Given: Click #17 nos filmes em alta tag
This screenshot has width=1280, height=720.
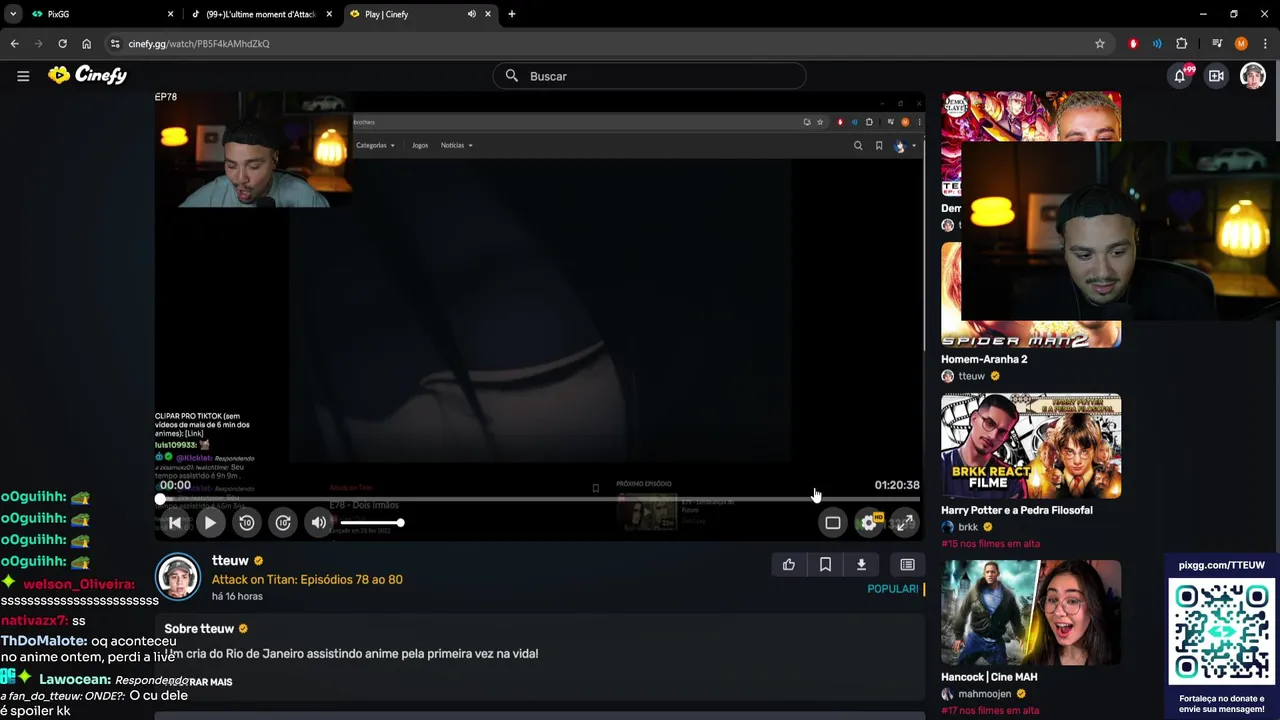Looking at the screenshot, I should pos(990,710).
